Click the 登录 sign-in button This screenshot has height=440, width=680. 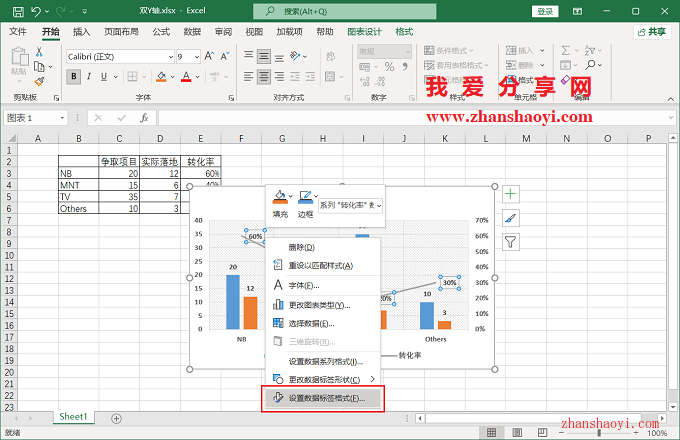click(x=545, y=12)
